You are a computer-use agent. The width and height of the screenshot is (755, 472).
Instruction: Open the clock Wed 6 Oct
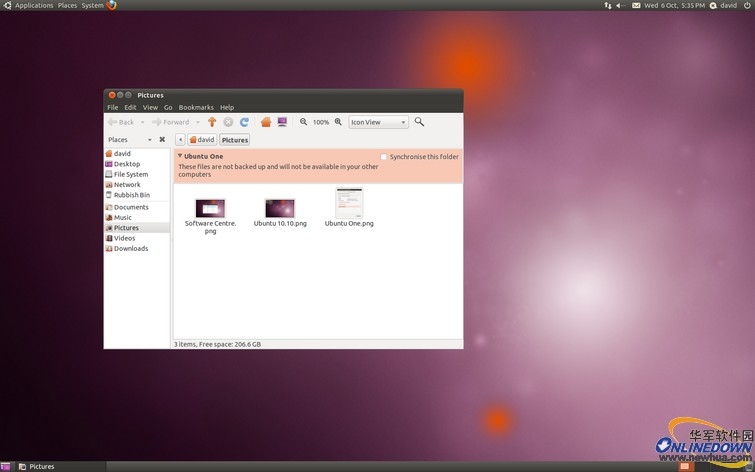[675, 5]
